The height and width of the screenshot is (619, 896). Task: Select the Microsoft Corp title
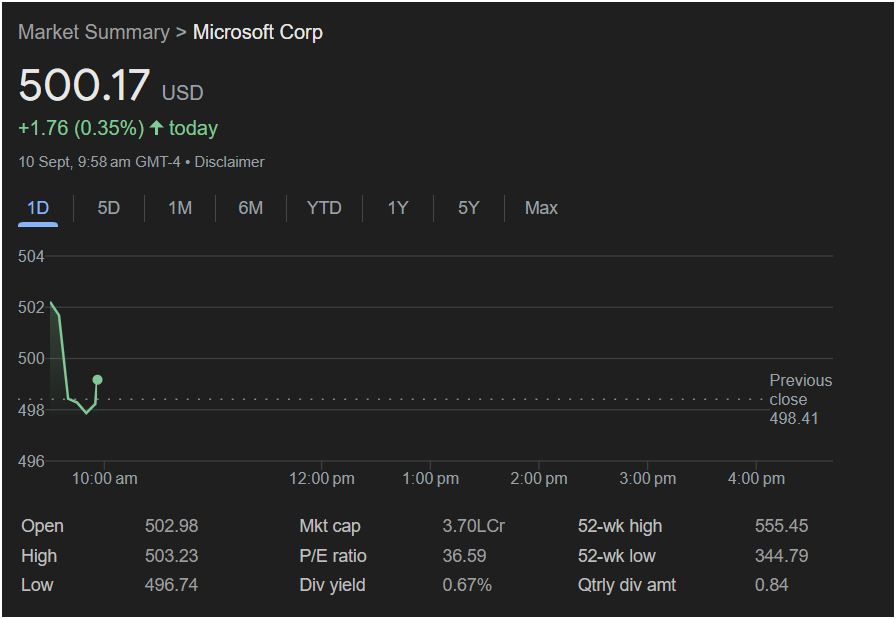click(258, 32)
